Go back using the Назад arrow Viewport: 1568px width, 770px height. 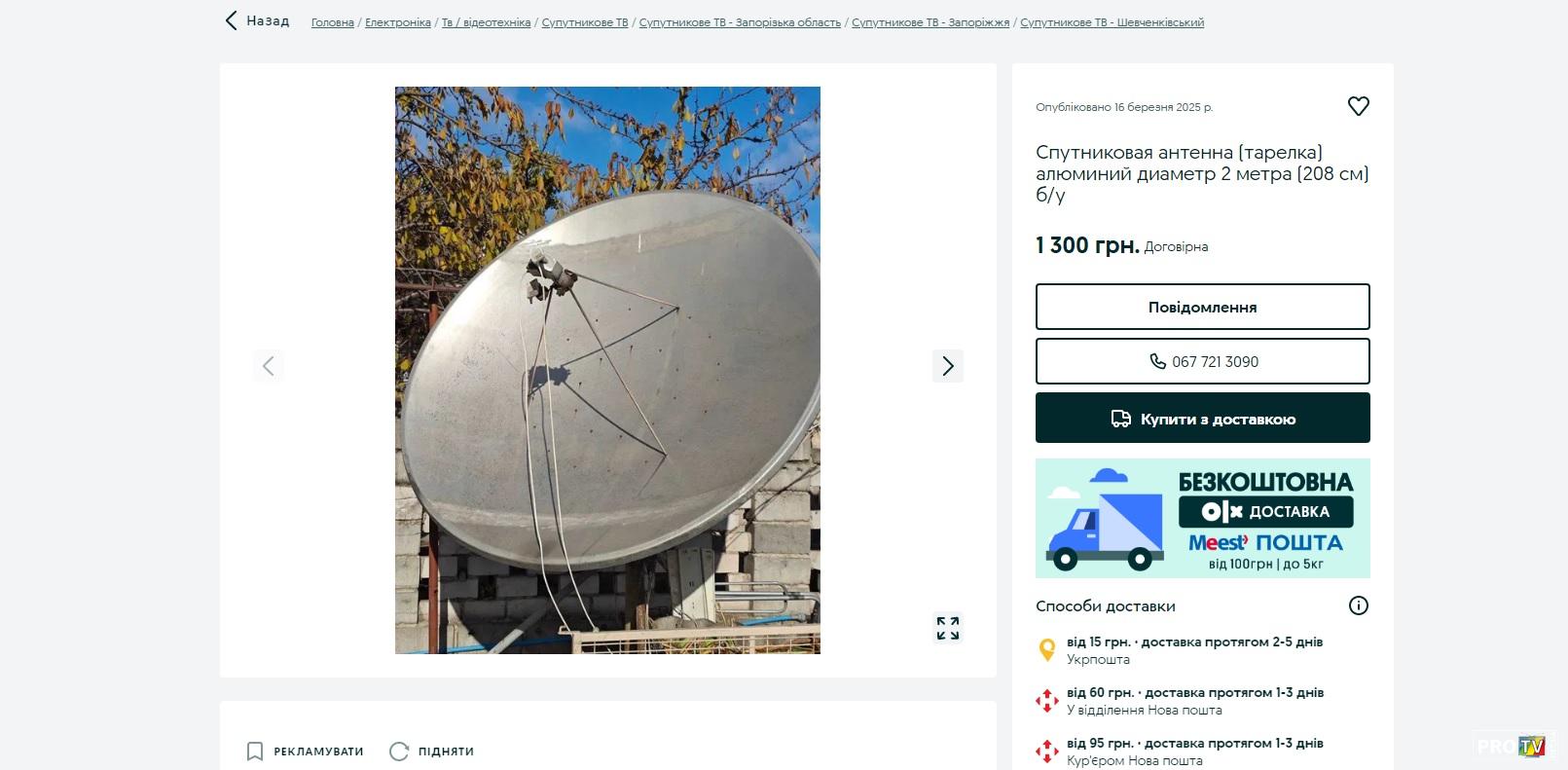click(232, 20)
